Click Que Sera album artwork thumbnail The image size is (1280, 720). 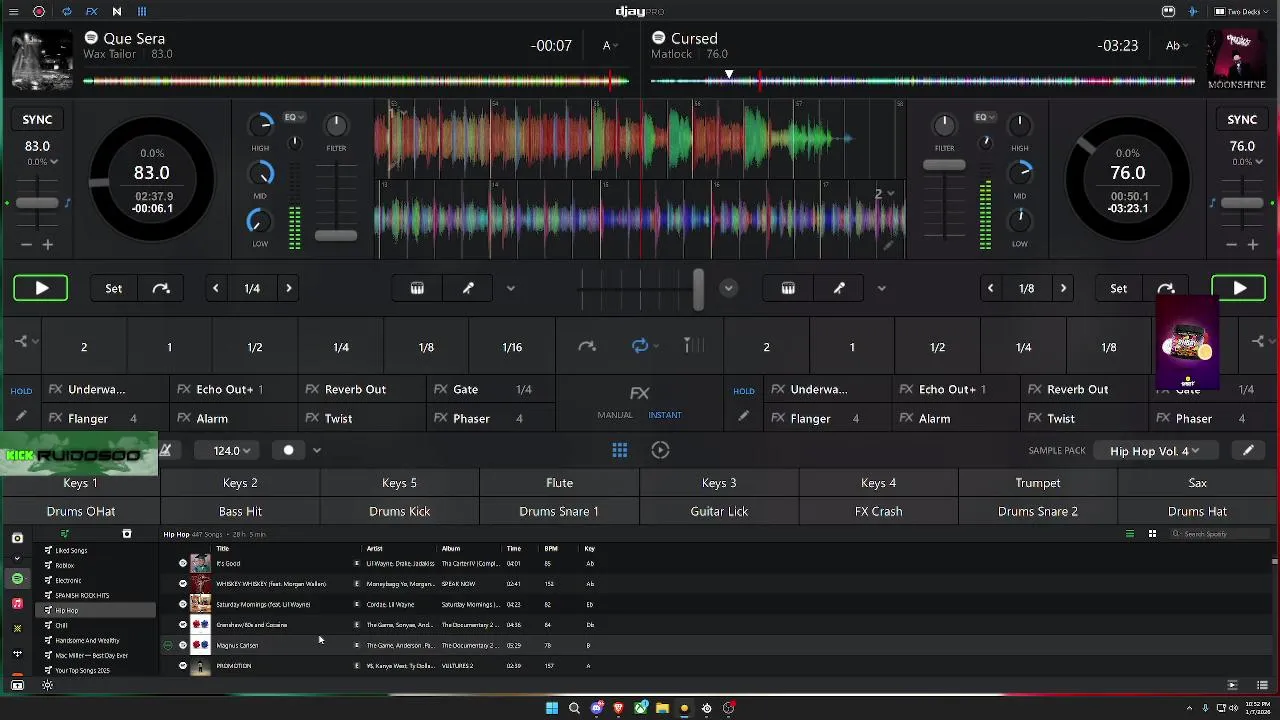tap(41, 59)
